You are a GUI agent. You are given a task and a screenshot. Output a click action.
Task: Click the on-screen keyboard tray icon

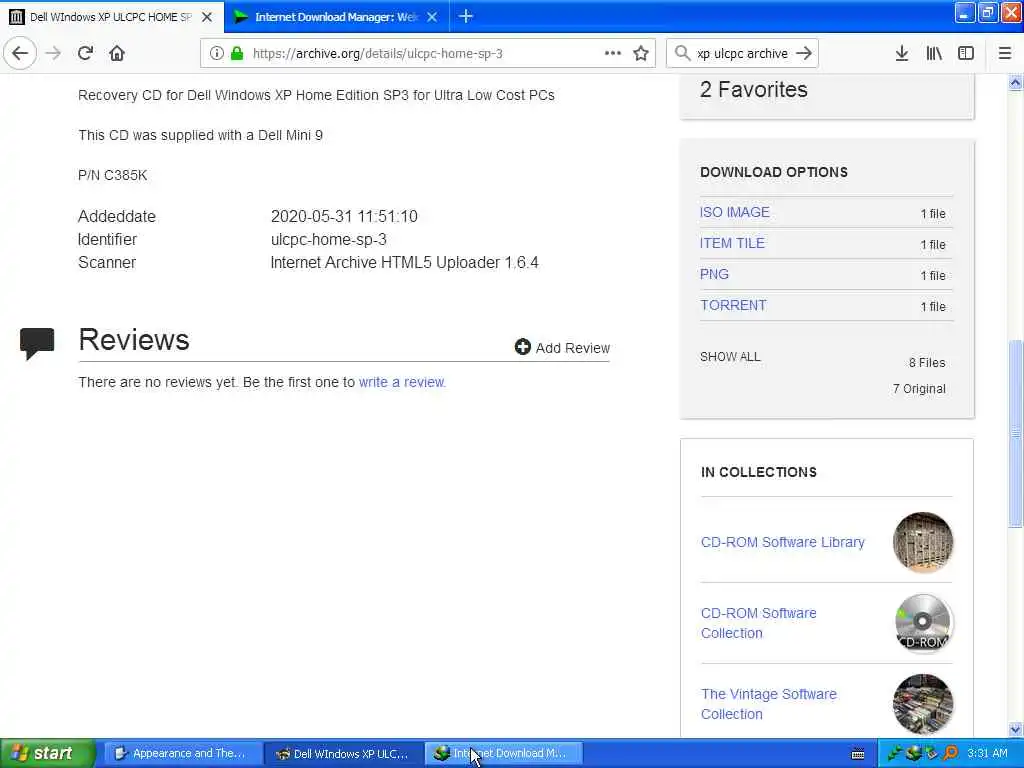point(858,754)
